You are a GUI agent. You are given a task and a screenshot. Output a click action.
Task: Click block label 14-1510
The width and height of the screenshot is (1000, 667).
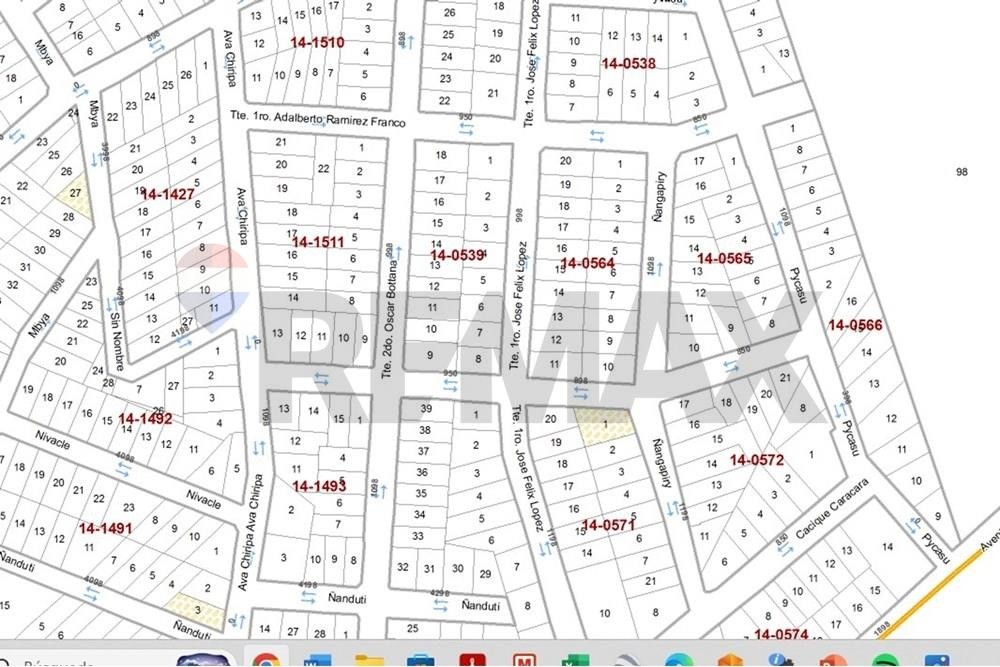point(317,43)
